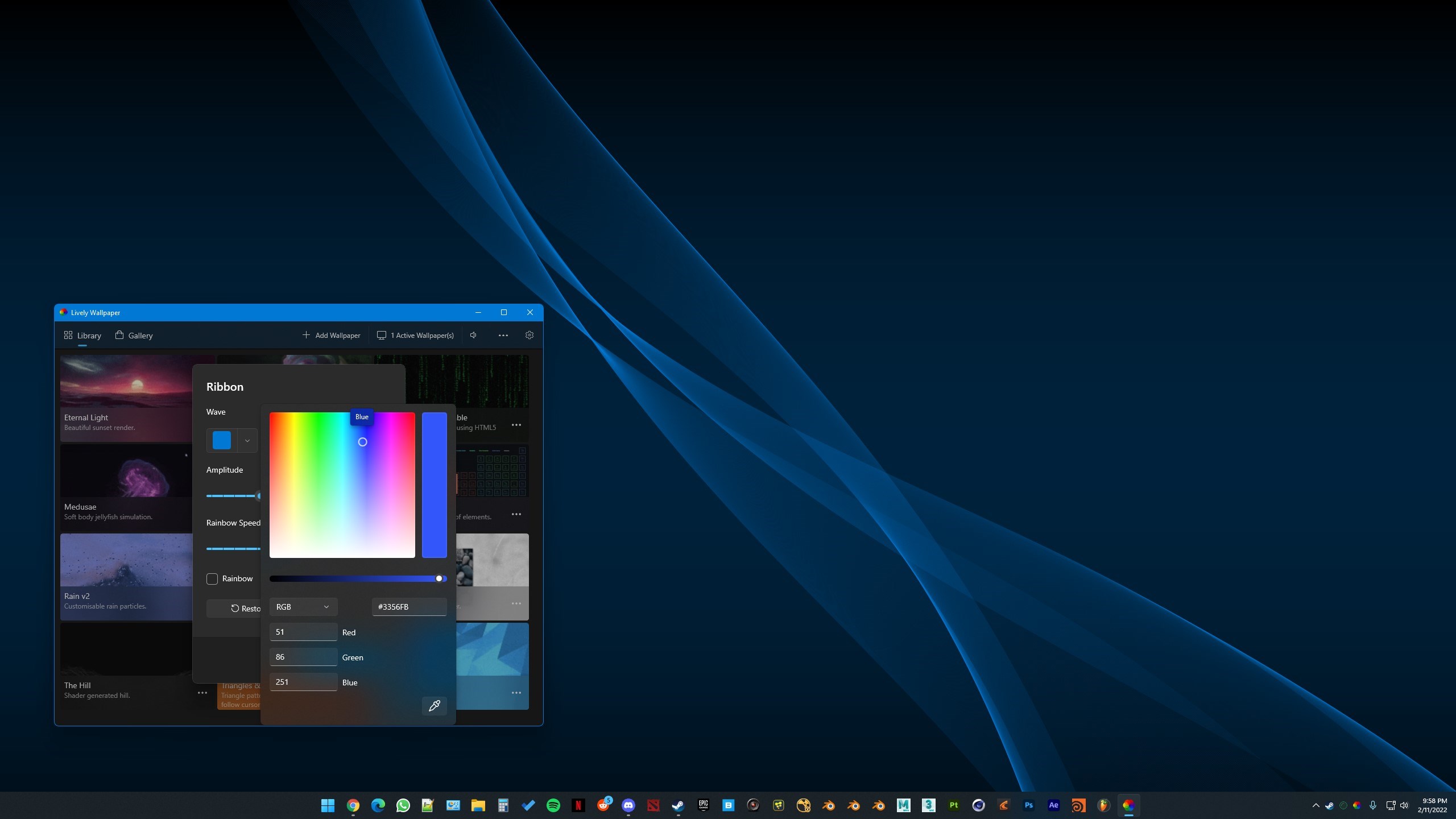Switch to the Library tab
Screen dimensions: 1456x819
[x=83, y=335]
